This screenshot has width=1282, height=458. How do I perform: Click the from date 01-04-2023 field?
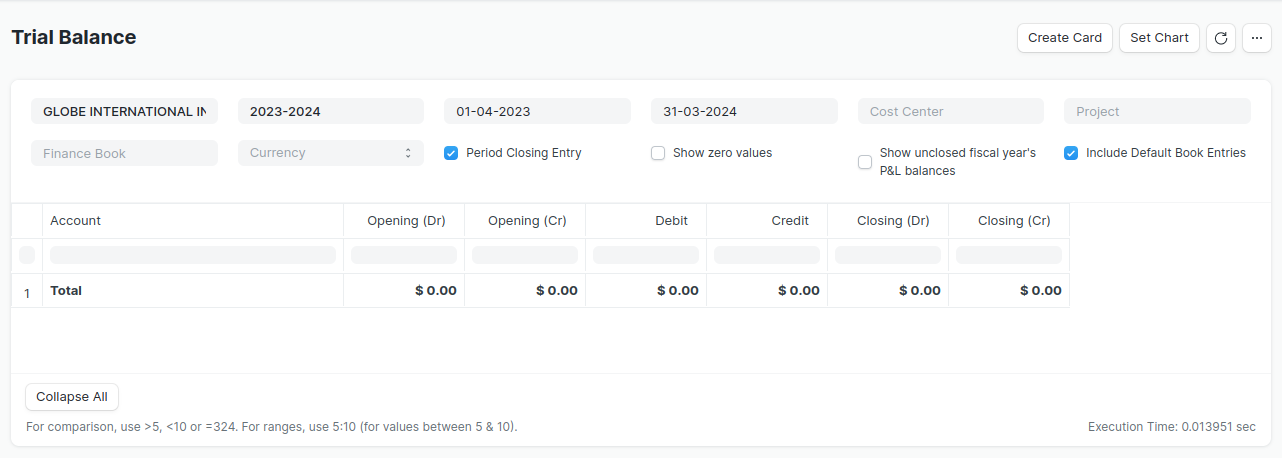click(x=537, y=111)
